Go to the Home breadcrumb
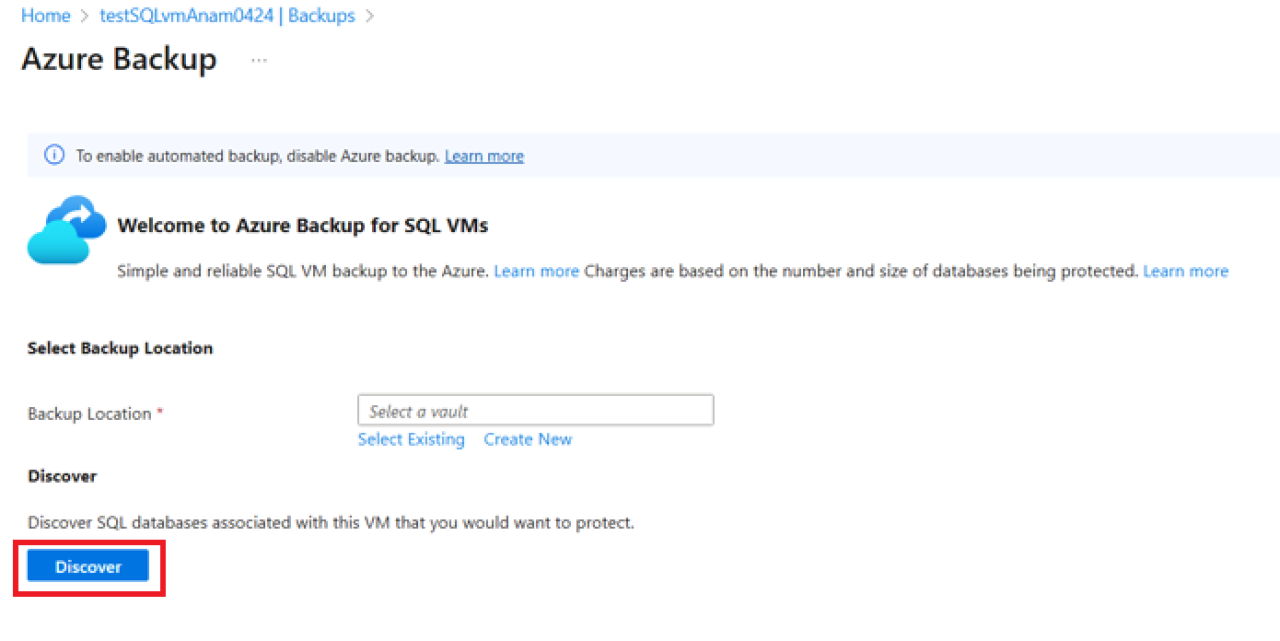The height and width of the screenshot is (641, 1280). pos(46,16)
